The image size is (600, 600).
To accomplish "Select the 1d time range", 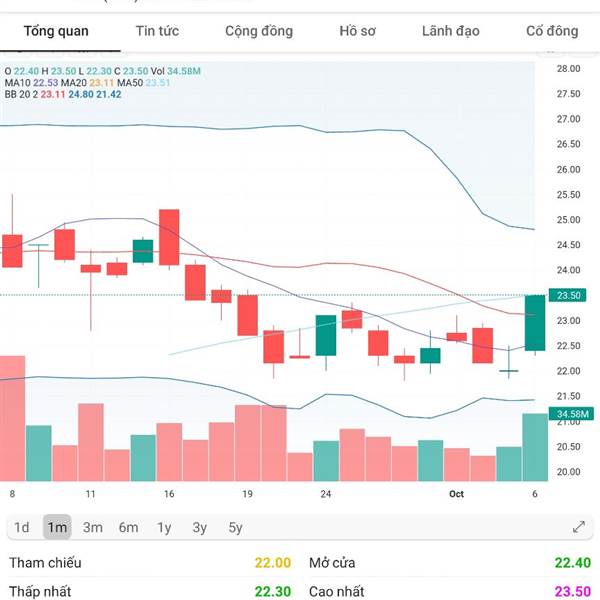I will (22, 527).
